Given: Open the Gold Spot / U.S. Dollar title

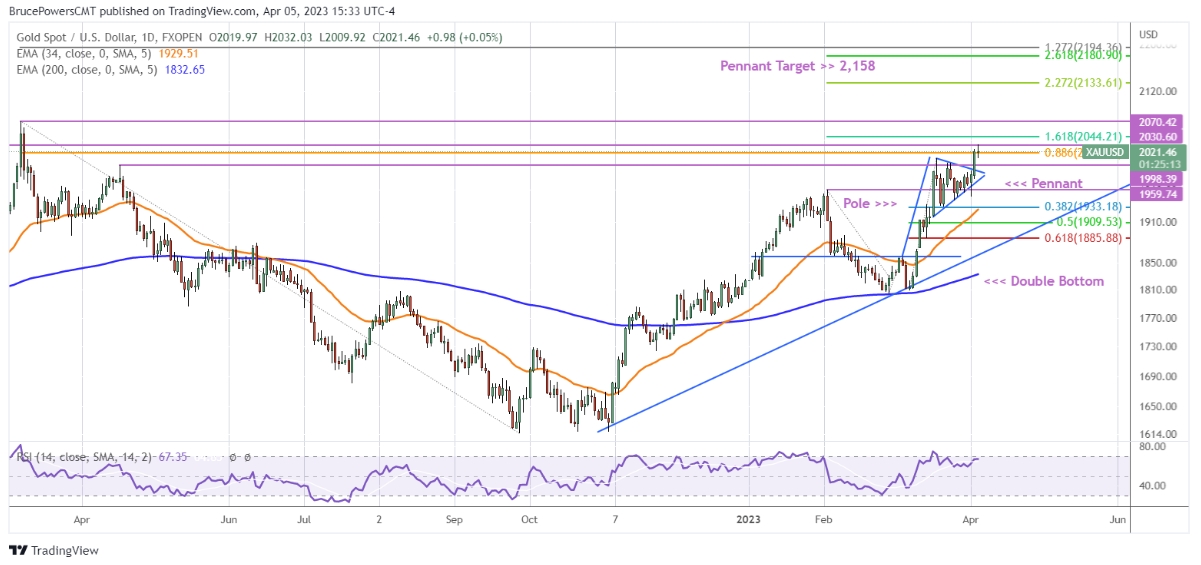Looking at the screenshot, I should coord(101,38).
